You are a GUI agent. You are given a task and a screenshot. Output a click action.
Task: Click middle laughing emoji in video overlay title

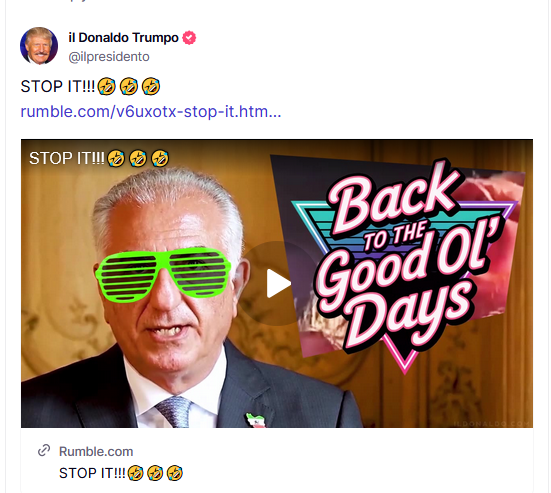tap(138, 158)
